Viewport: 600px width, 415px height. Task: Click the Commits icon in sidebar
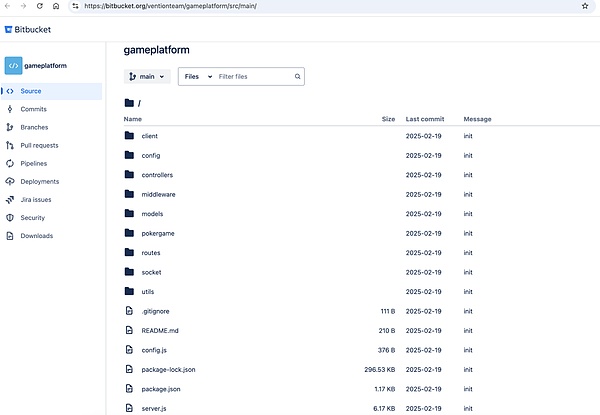[11, 109]
